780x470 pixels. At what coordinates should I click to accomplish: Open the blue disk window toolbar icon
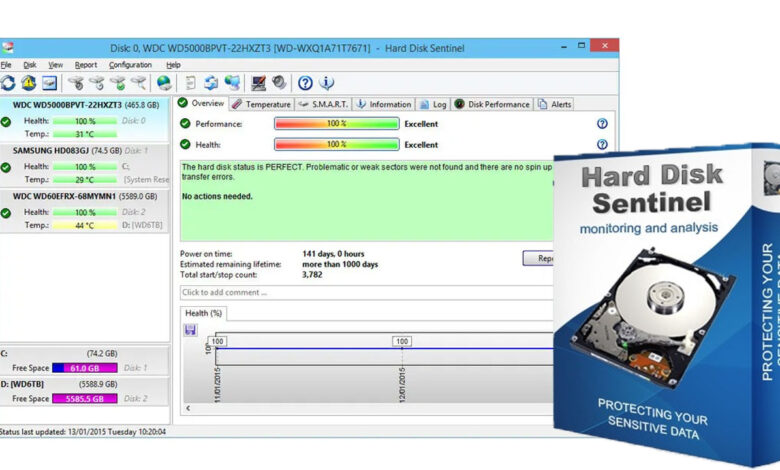click(49, 83)
